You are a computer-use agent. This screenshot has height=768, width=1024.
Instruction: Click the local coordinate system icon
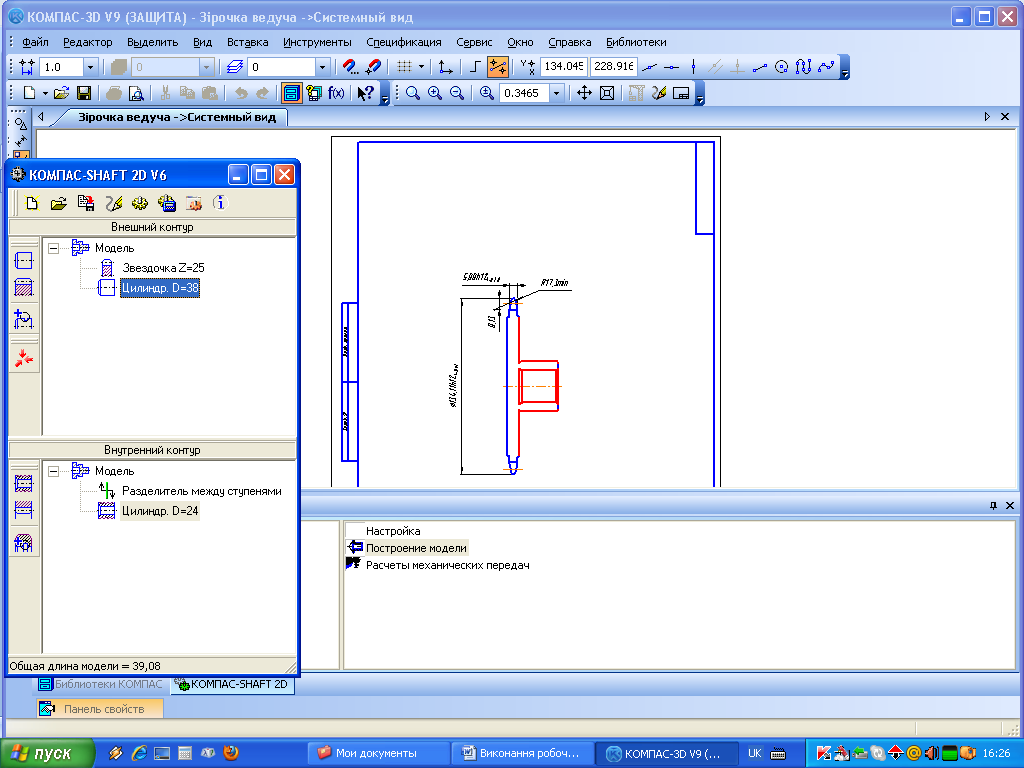tap(445, 67)
